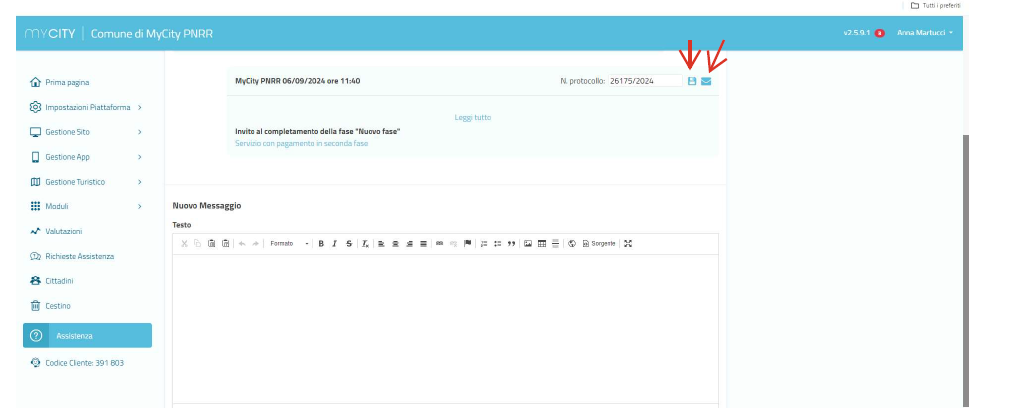Viewport: 1022px width, 408px height.
Task: Apply italic formatting in editor toolbar
Action: point(335,243)
